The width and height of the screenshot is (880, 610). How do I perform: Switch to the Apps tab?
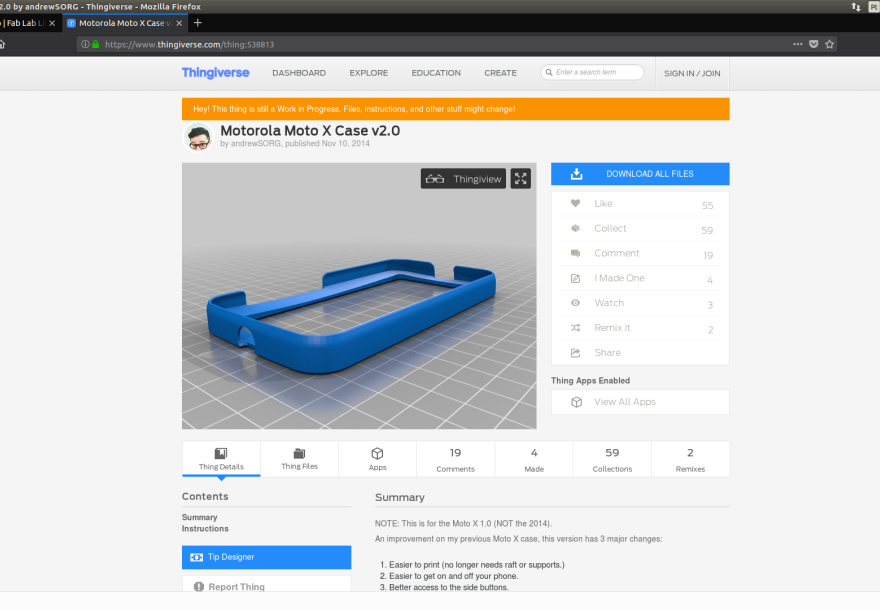pos(377,459)
